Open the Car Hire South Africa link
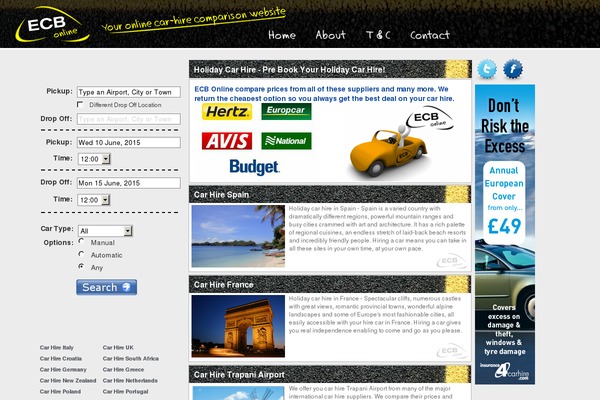 pos(131,359)
